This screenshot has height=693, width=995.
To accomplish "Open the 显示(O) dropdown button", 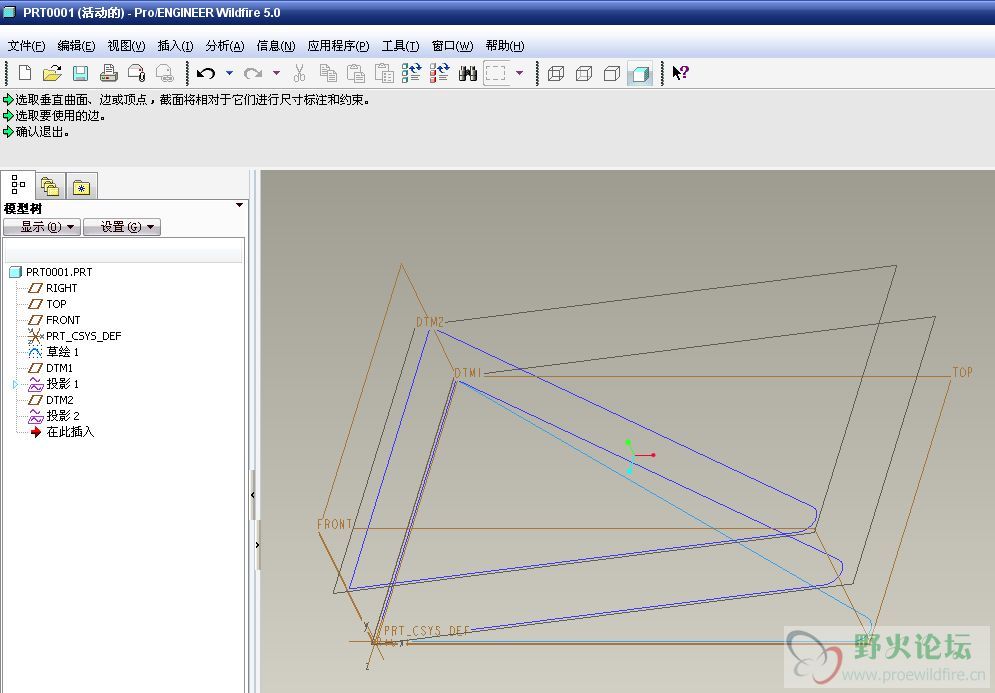I will pyautogui.click(x=42, y=227).
